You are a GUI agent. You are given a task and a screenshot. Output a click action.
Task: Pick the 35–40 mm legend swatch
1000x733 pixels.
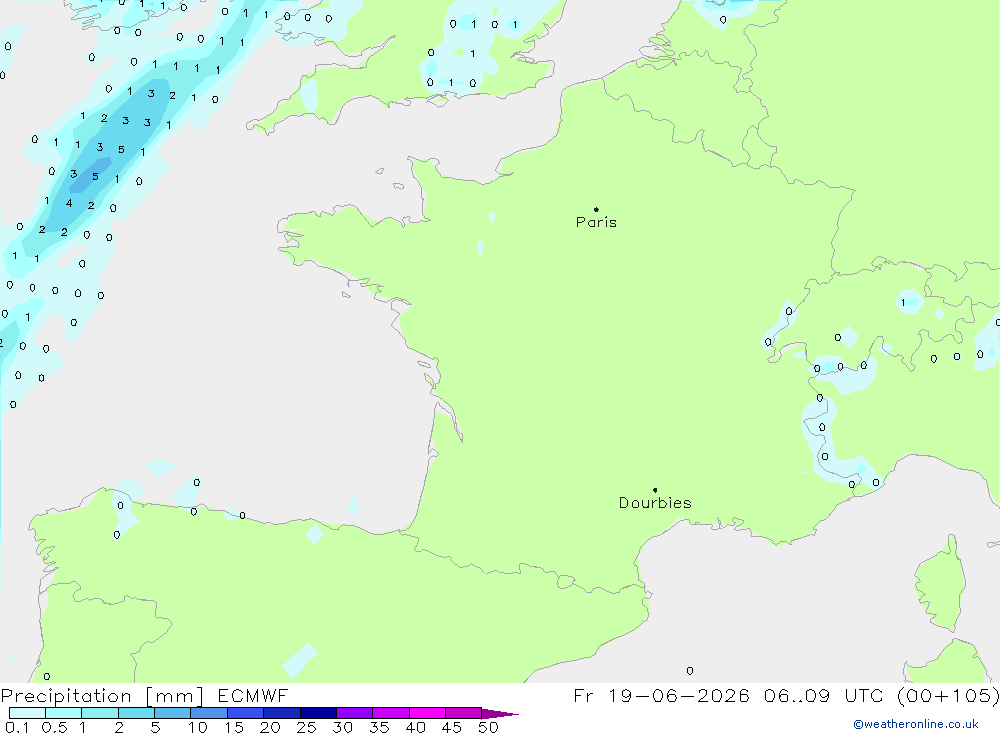[391, 713]
